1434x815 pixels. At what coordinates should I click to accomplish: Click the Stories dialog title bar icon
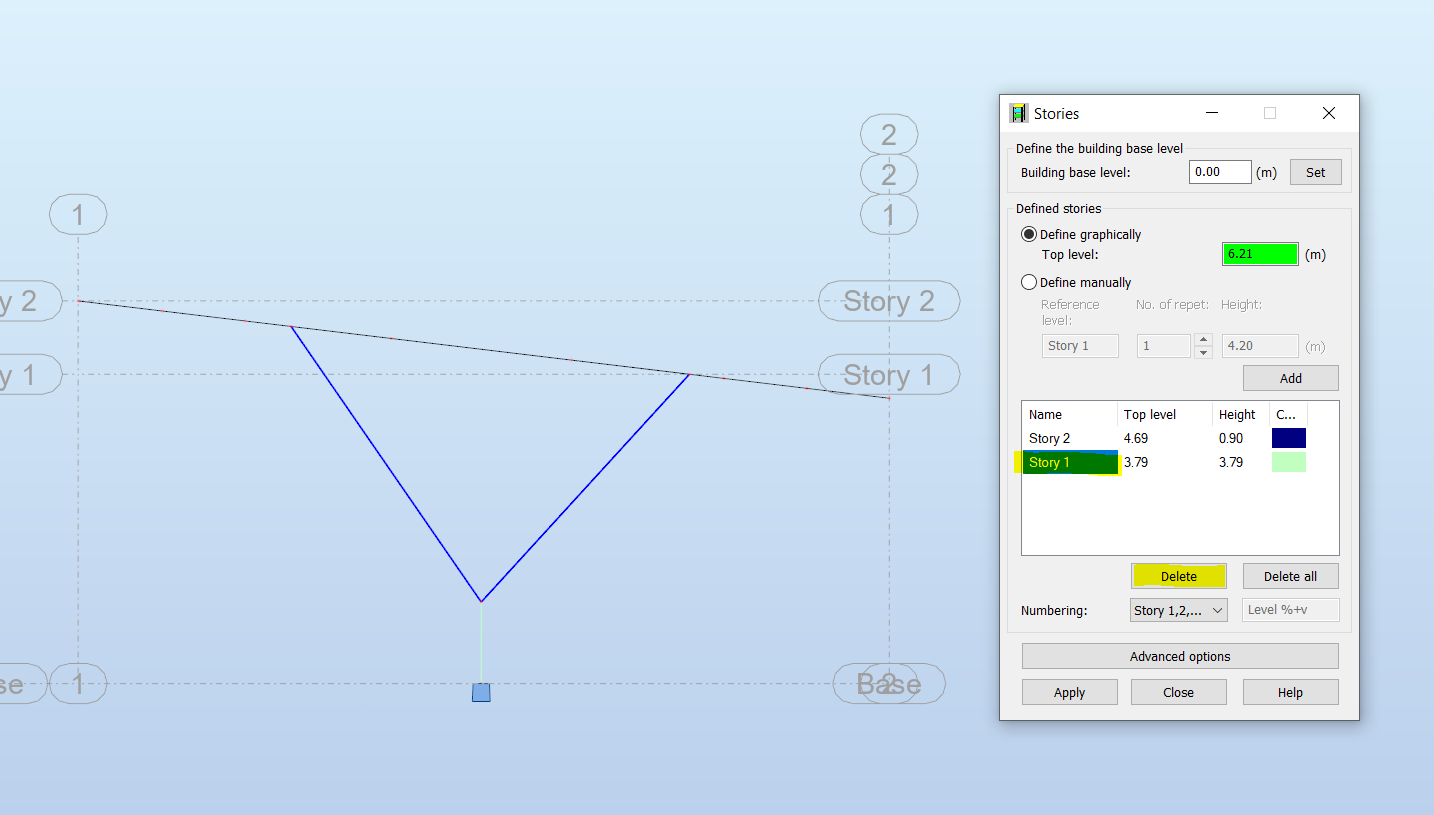1018,113
